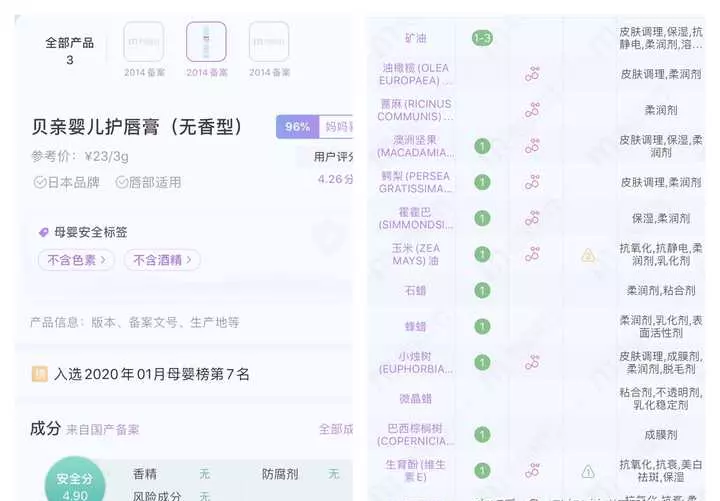The height and width of the screenshot is (501, 720).
Task: Open the 石蜡 ingredient link
Action: pyautogui.click(x=416, y=291)
